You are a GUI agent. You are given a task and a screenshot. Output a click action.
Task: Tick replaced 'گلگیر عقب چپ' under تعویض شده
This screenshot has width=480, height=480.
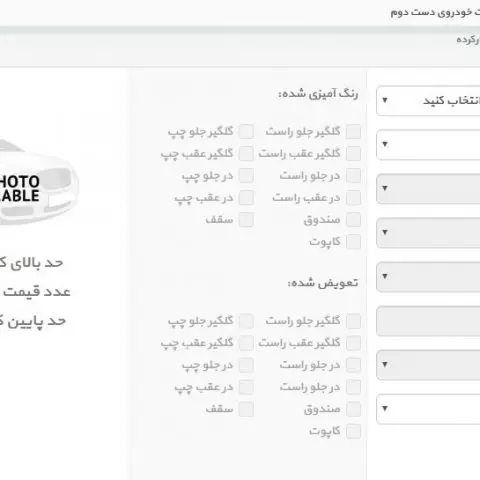click(x=246, y=343)
